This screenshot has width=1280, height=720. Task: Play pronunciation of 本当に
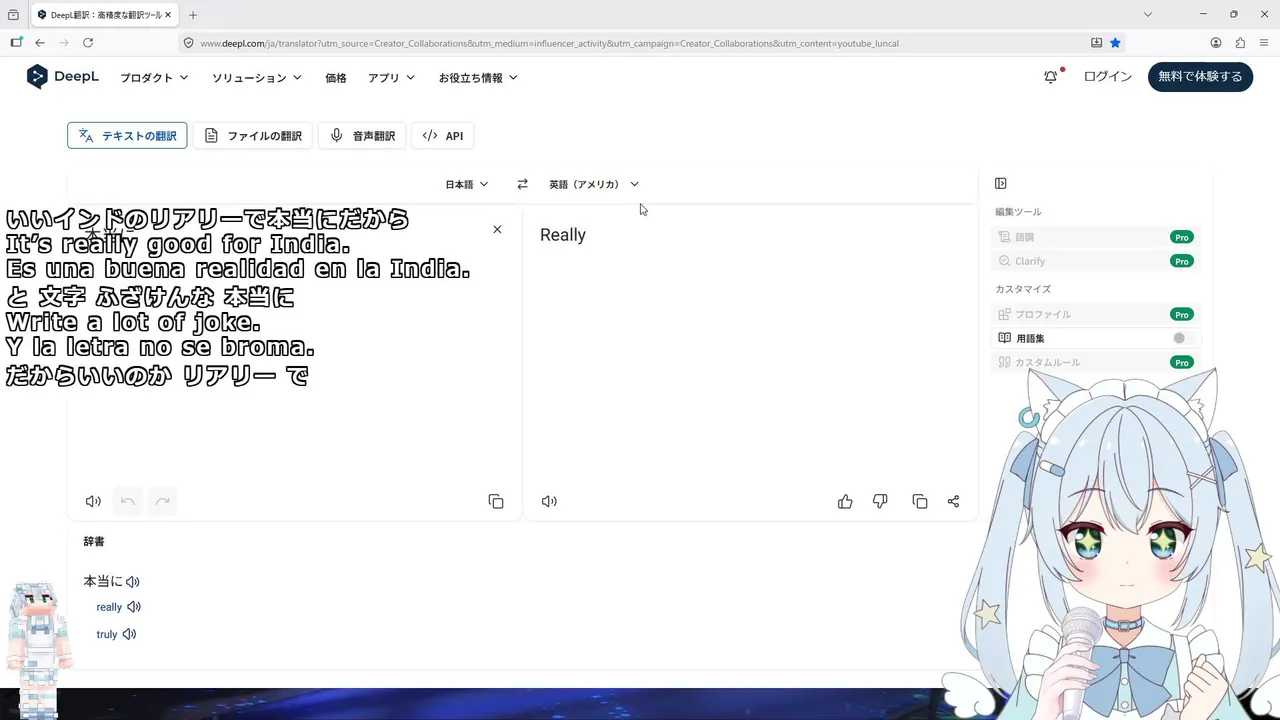[x=133, y=581]
